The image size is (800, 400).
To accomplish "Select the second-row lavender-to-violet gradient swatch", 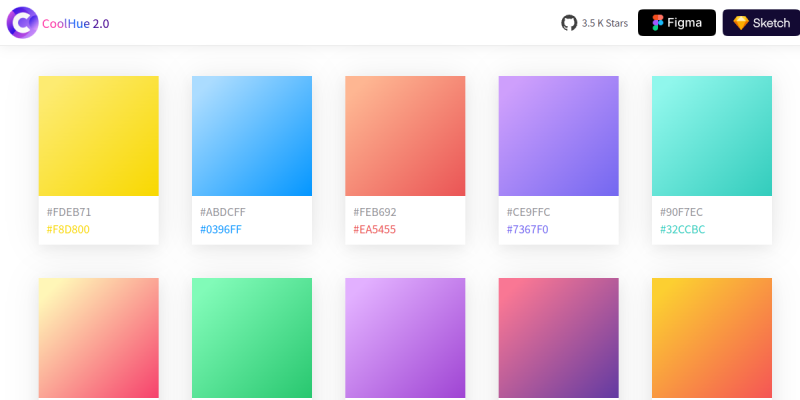I will [405, 338].
